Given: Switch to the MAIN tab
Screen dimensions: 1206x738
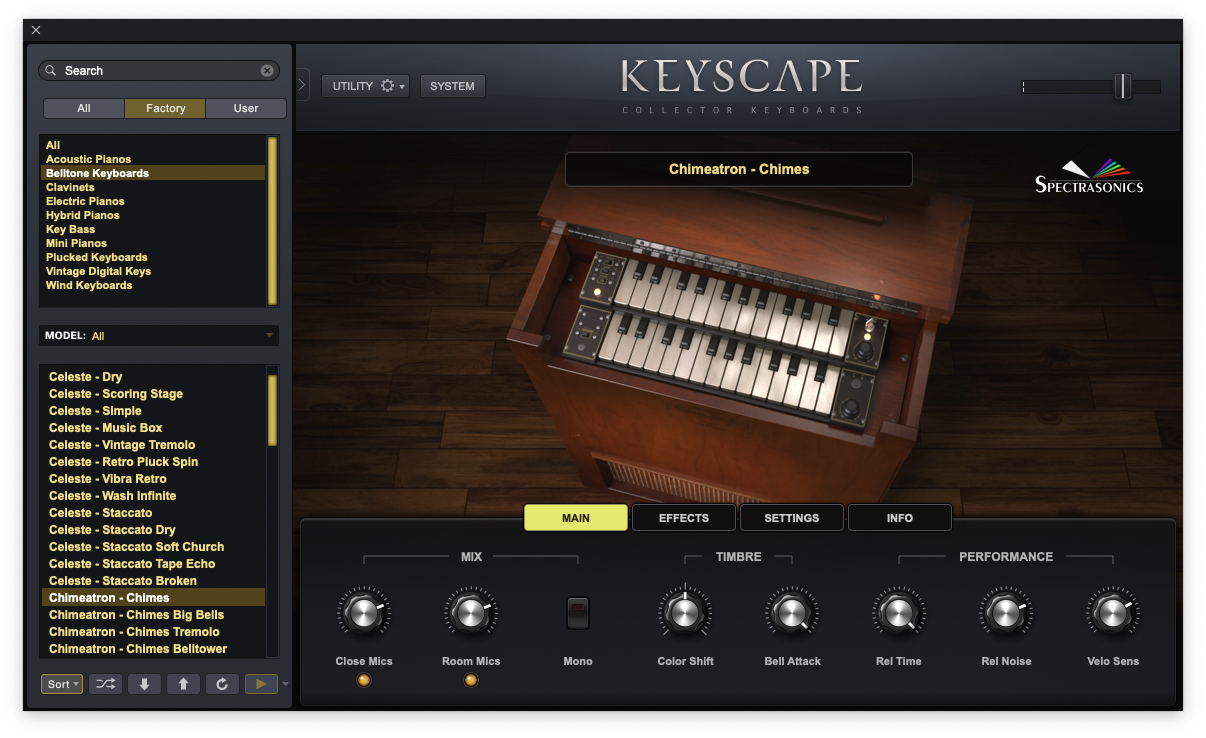Looking at the screenshot, I should [x=576, y=518].
